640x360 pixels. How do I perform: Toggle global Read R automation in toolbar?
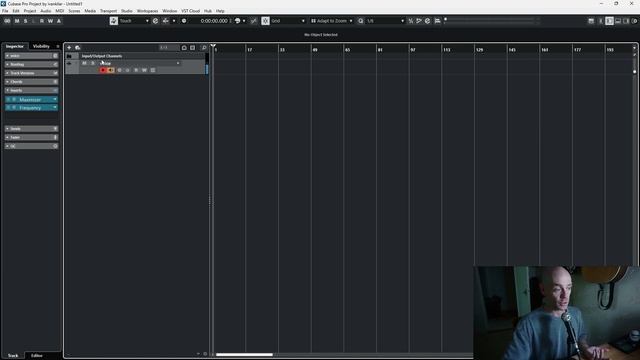(42, 21)
